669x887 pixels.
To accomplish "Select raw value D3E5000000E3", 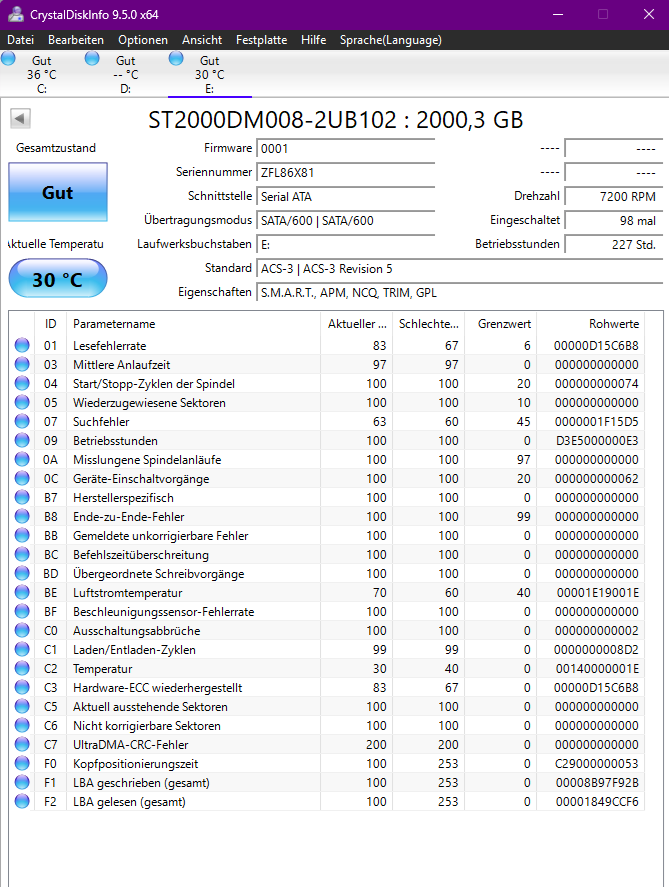I will tap(597, 441).
